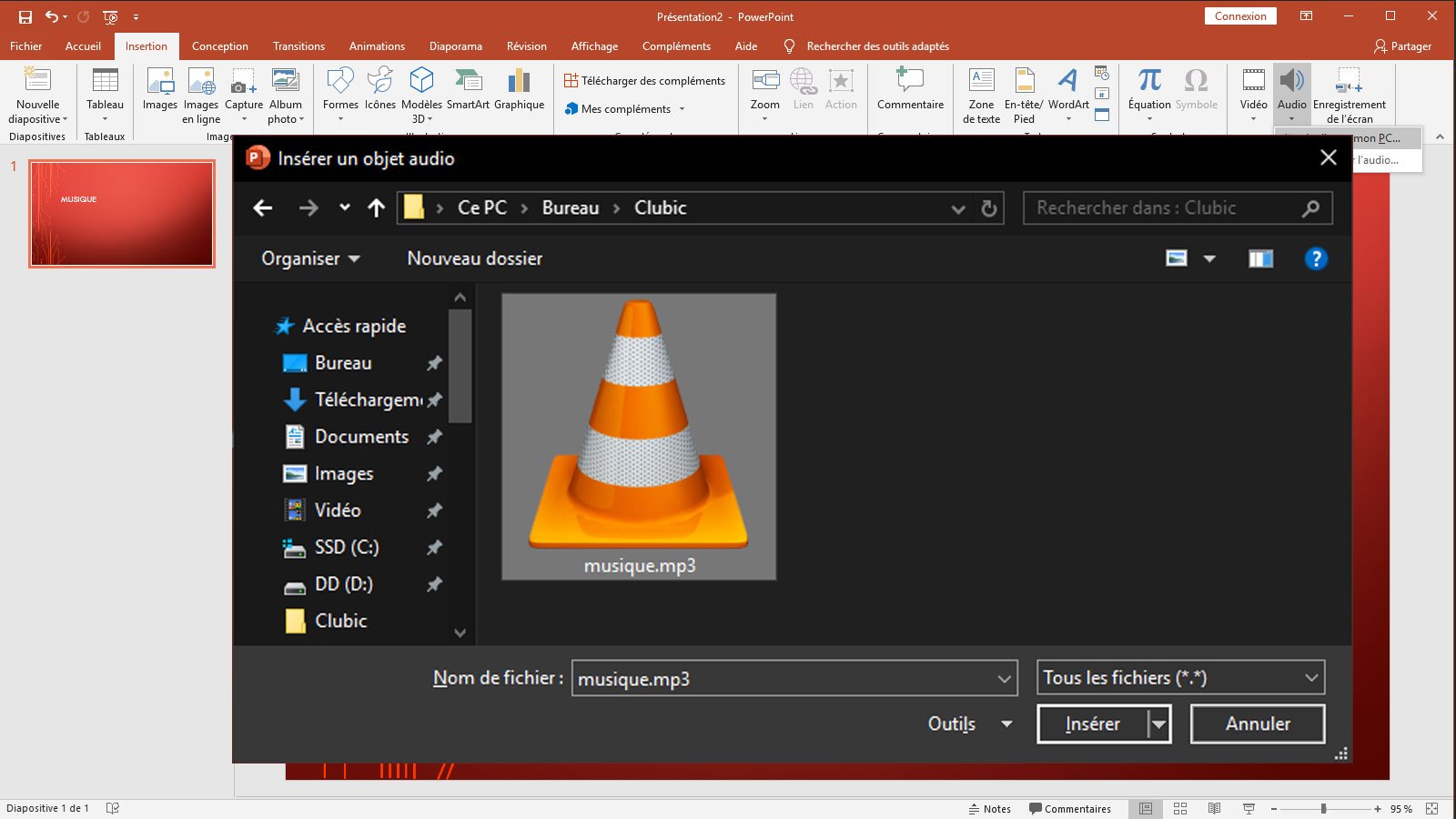The height and width of the screenshot is (819, 1456).
Task: Open the WordArt gallery
Action: [1068, 96]
